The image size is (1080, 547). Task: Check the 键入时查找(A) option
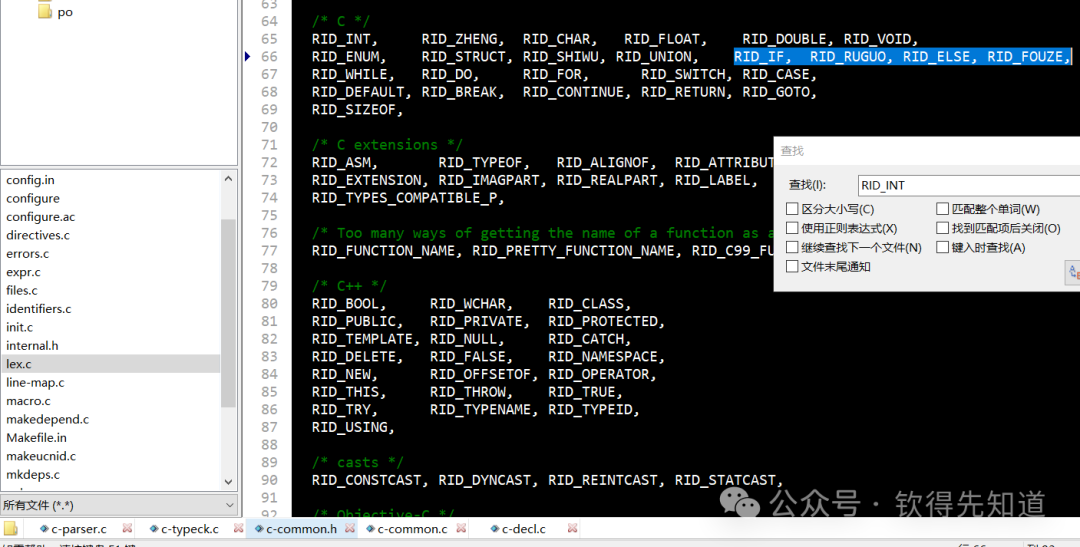point(942,247)
